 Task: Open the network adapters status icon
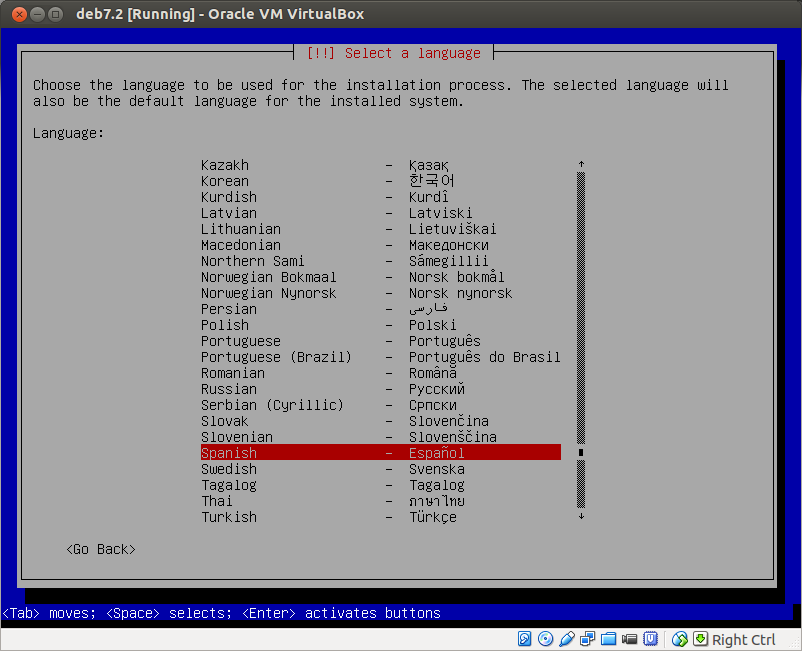[x=588, y=639]
